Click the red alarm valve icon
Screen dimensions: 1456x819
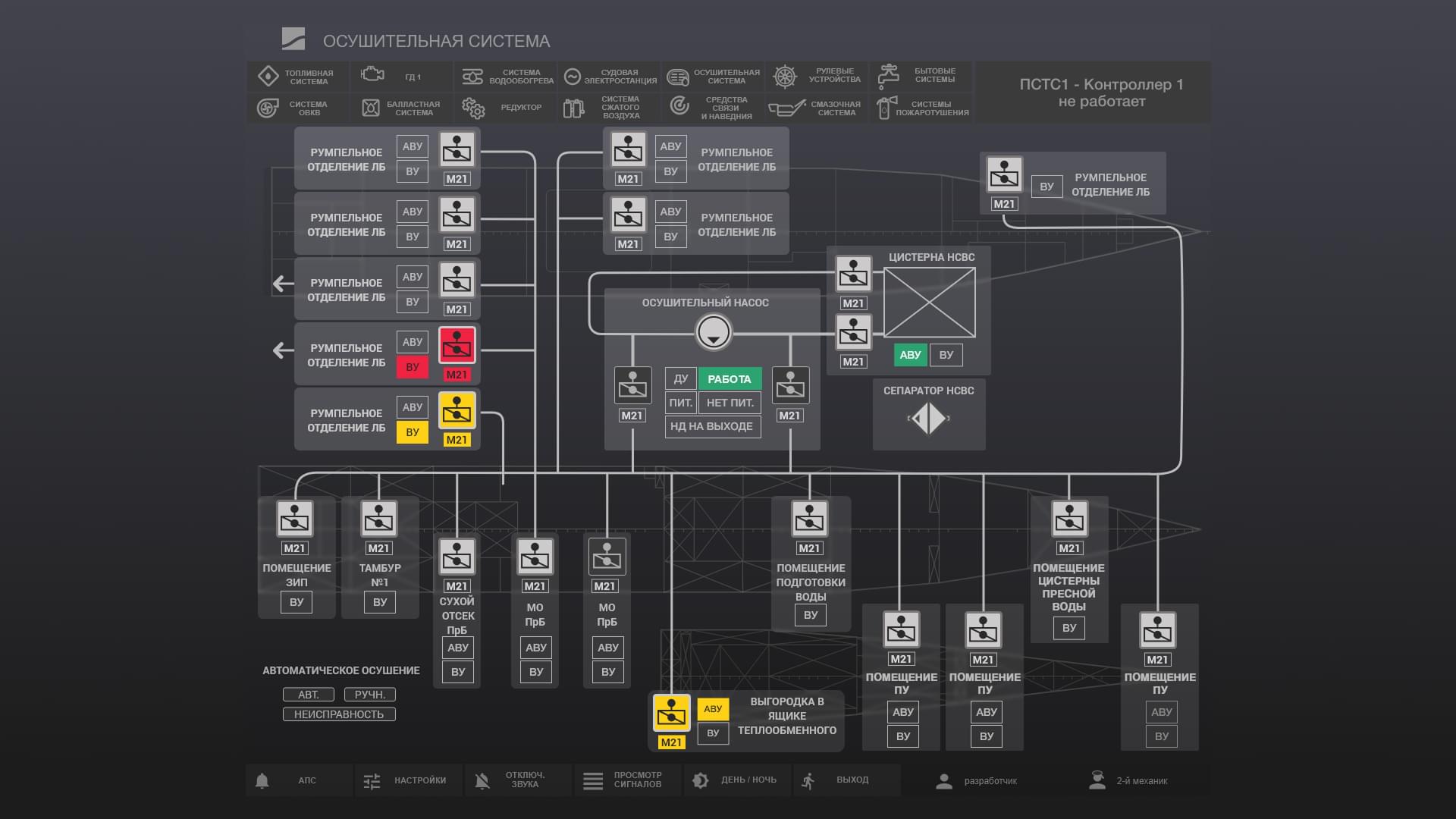[457, 345]
